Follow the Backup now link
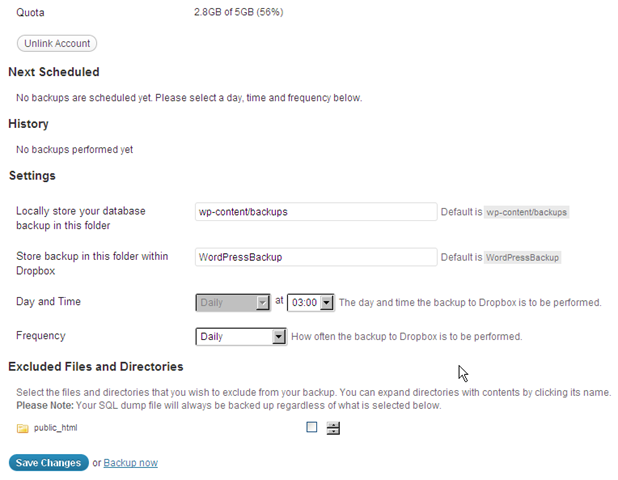 coord(130,463)
